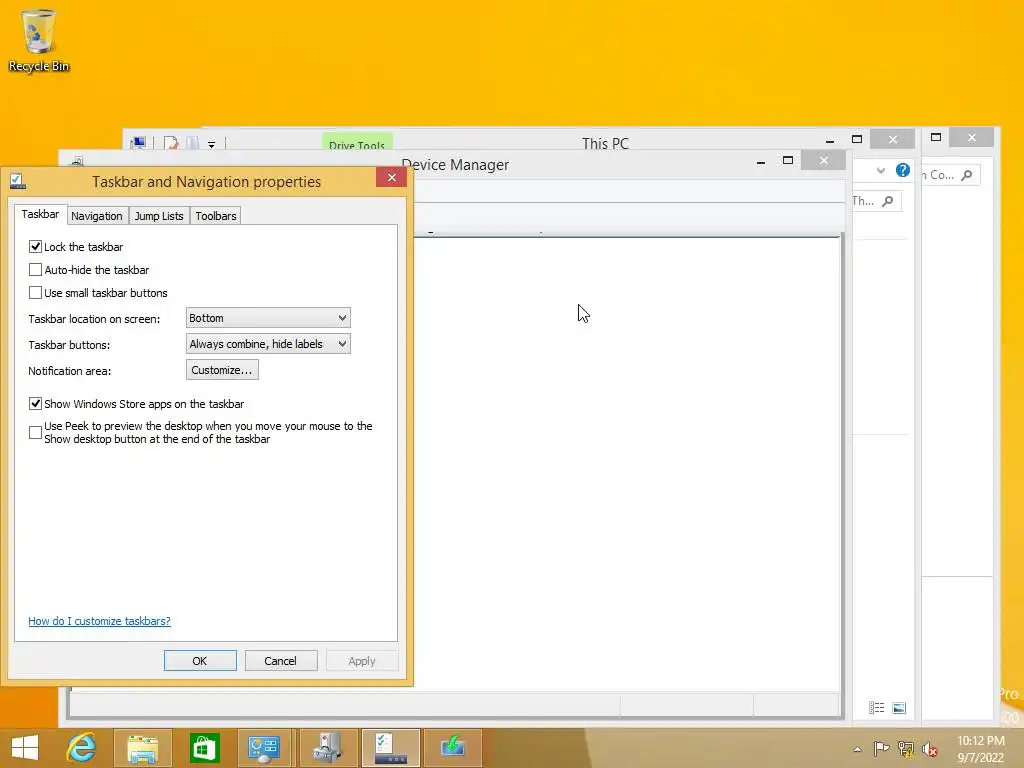Click the blue Help icon in This PC
The width and height of the screenshot is (1024, 768).
903,170
